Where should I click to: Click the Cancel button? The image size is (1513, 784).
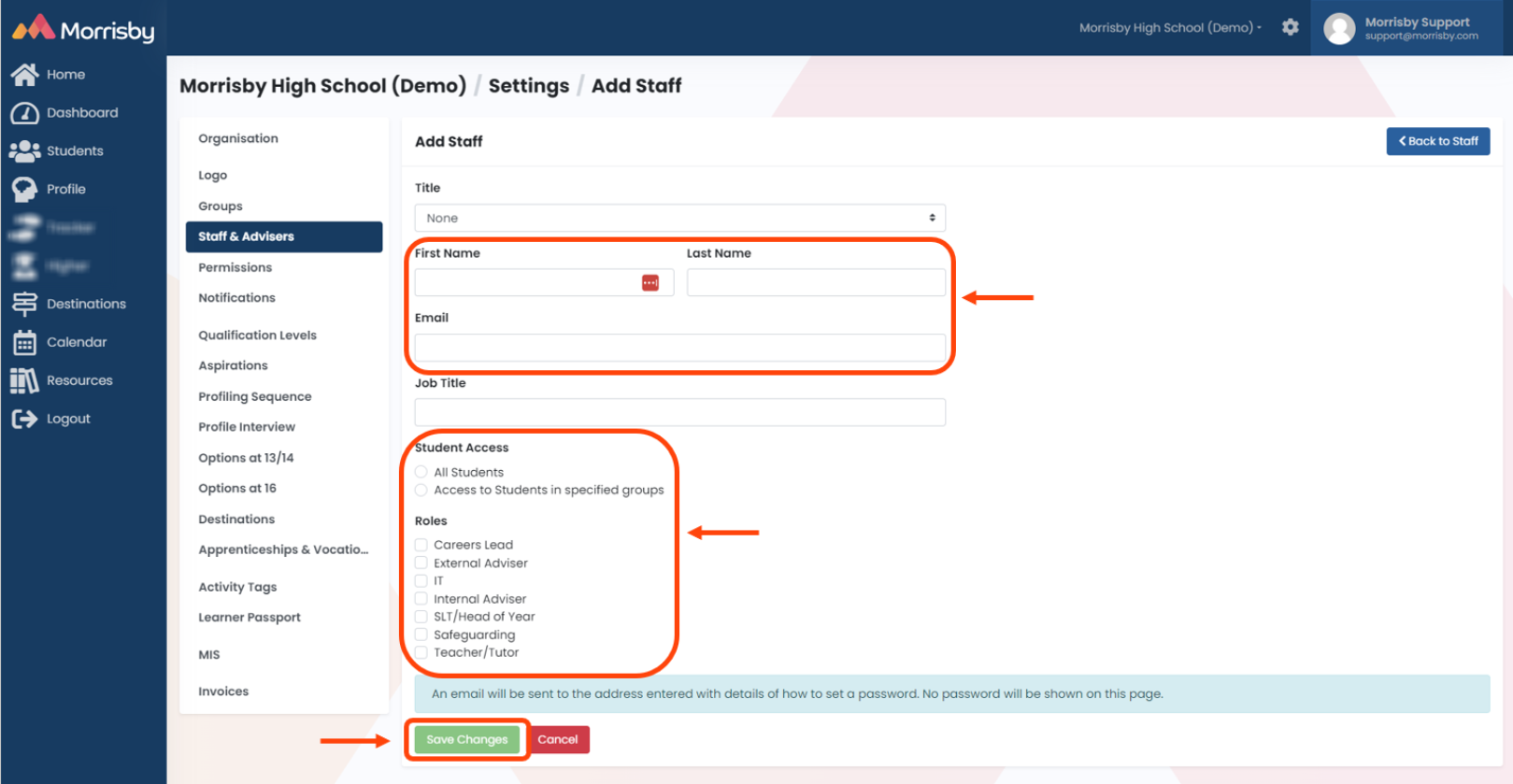tap(558, 739)
